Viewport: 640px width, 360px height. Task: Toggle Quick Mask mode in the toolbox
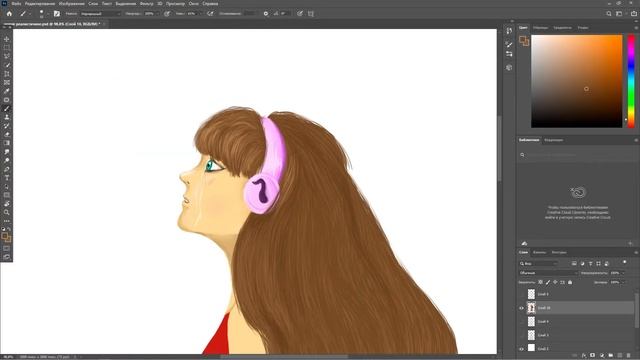click(7, 248)
